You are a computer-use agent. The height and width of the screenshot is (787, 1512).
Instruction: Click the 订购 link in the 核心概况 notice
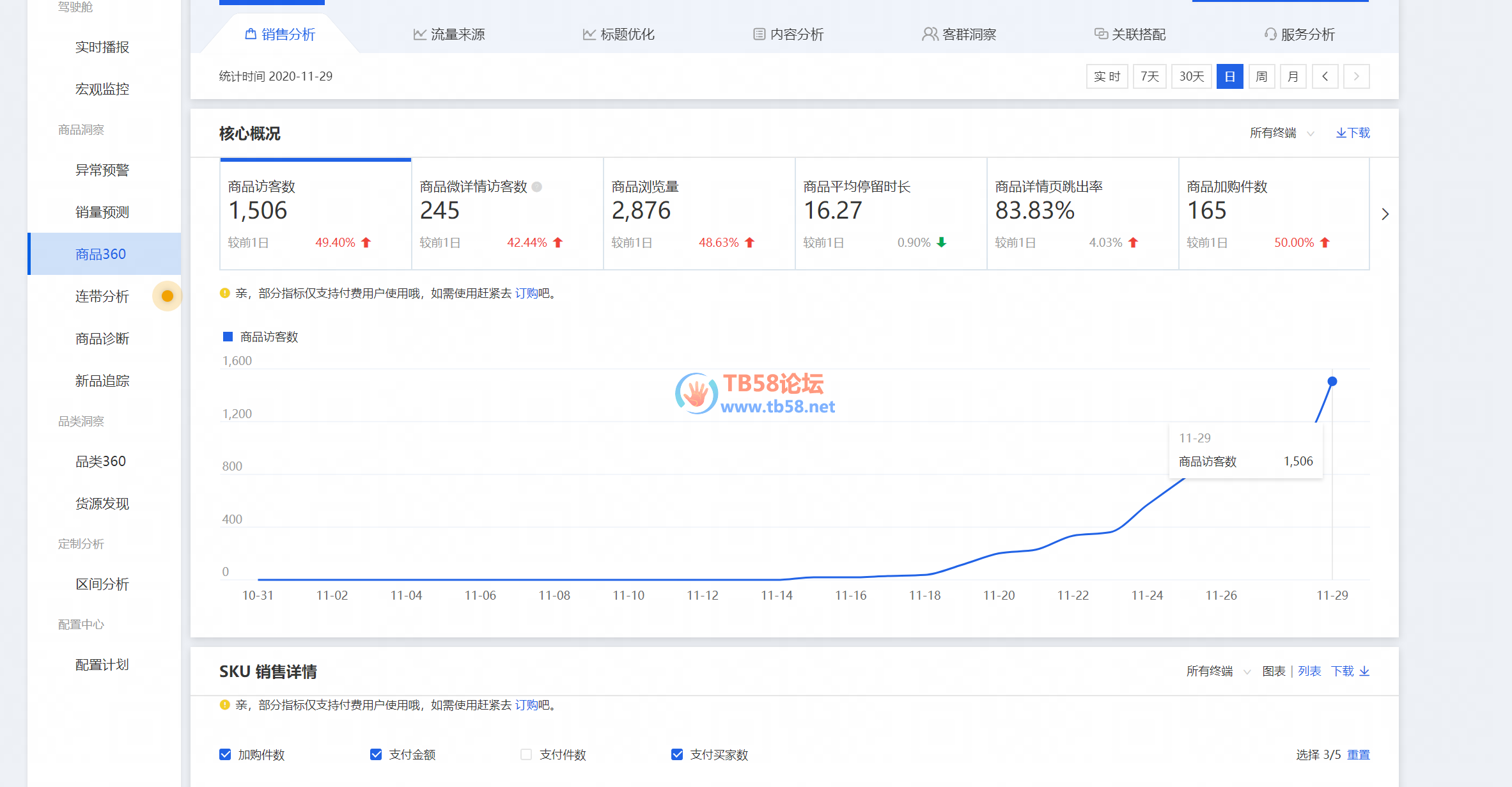tap(526, 293)
